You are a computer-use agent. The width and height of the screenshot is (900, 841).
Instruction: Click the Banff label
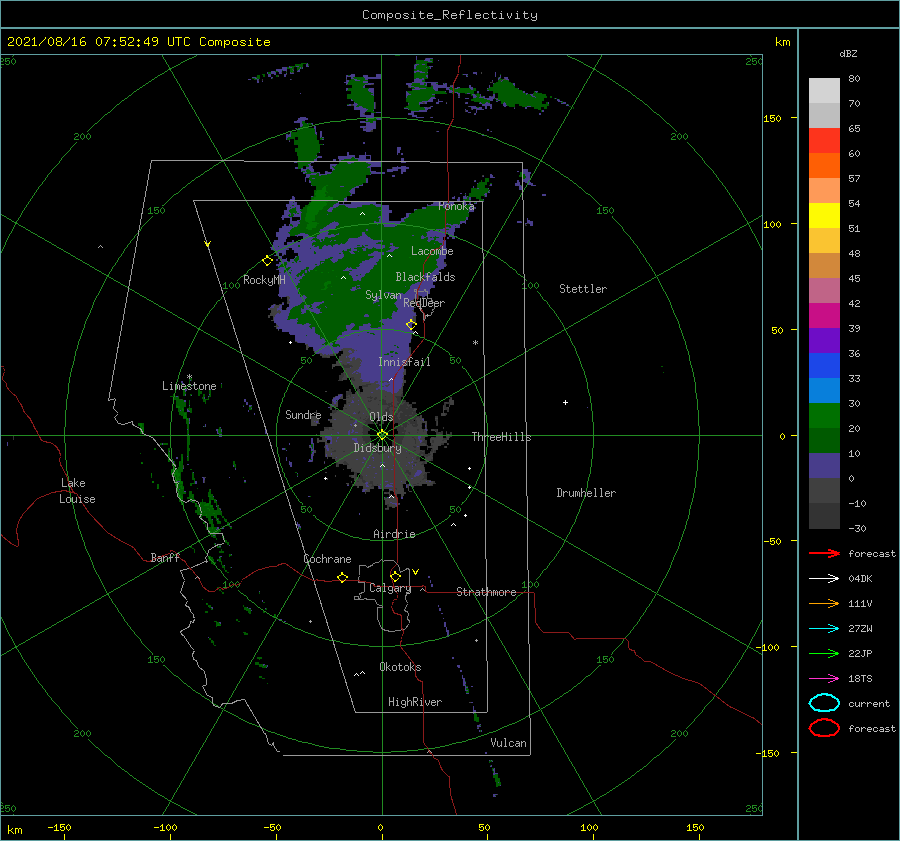165,557
